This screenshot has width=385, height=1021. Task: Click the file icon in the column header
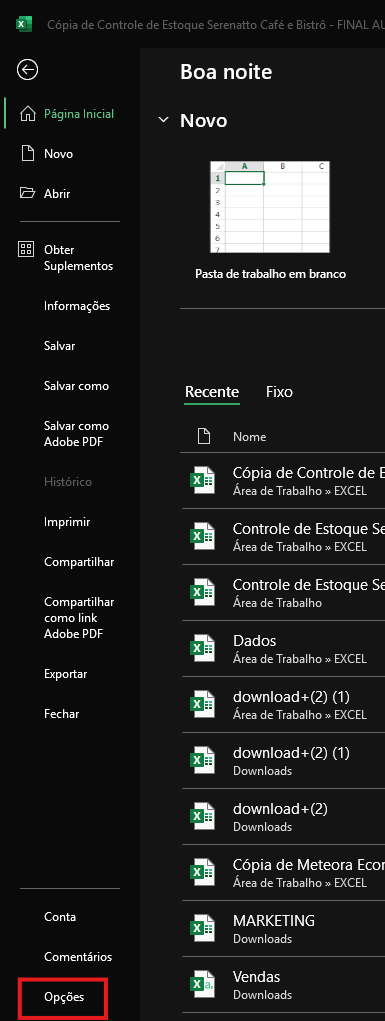(x=203, y=436)
